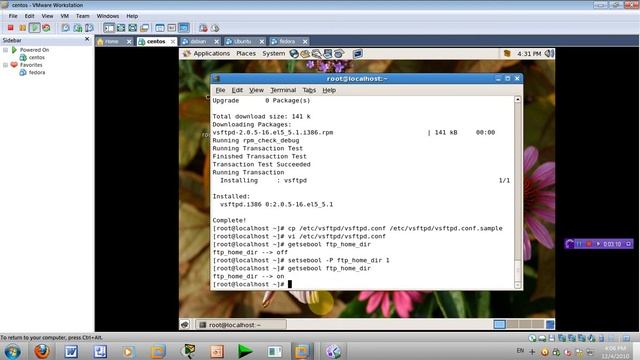Collapse the Powered On tree group

tap(5, 50)
